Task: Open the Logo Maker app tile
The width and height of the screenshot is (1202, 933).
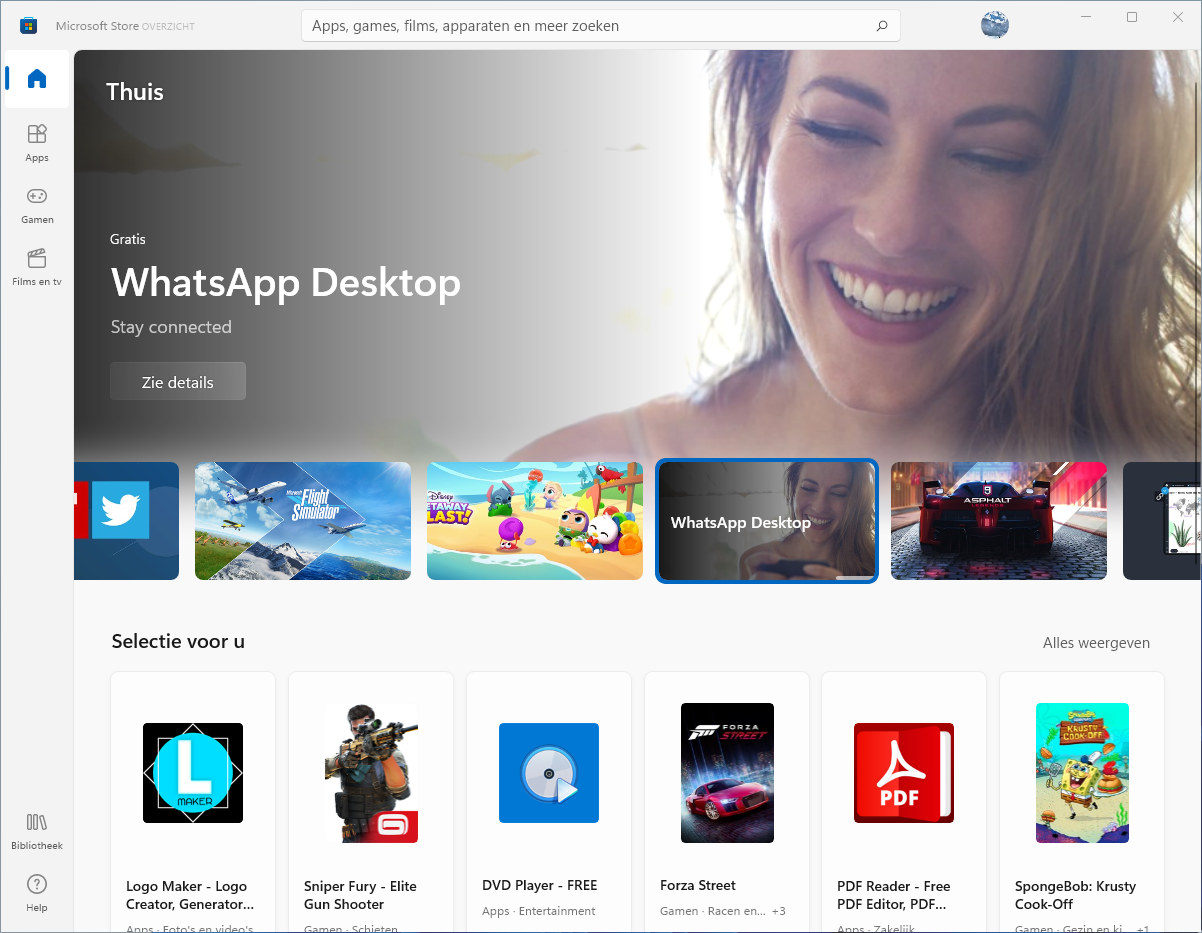Action: tap(193, 800)
